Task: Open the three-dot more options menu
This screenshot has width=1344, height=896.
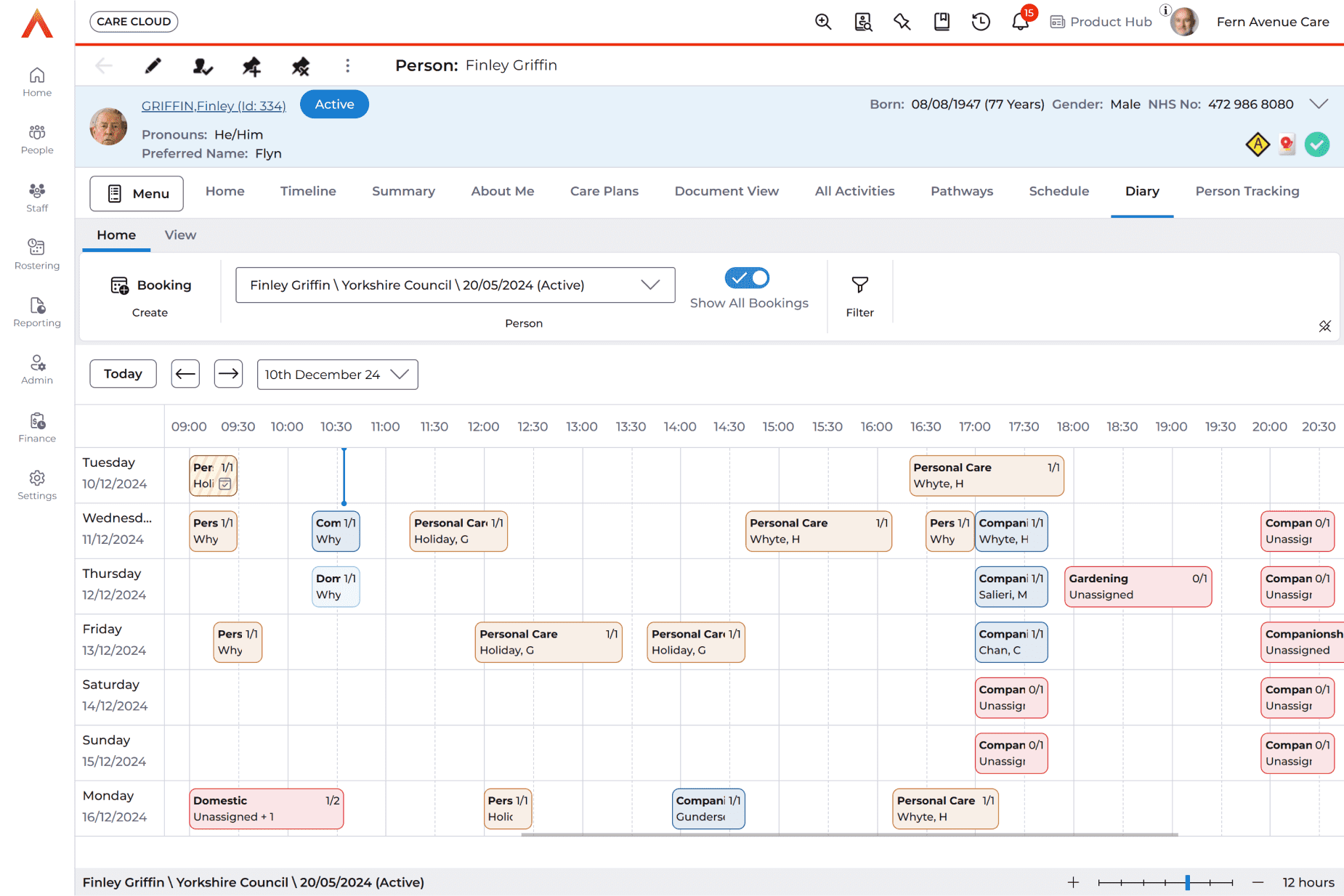Action: click(x=347, y=66)
